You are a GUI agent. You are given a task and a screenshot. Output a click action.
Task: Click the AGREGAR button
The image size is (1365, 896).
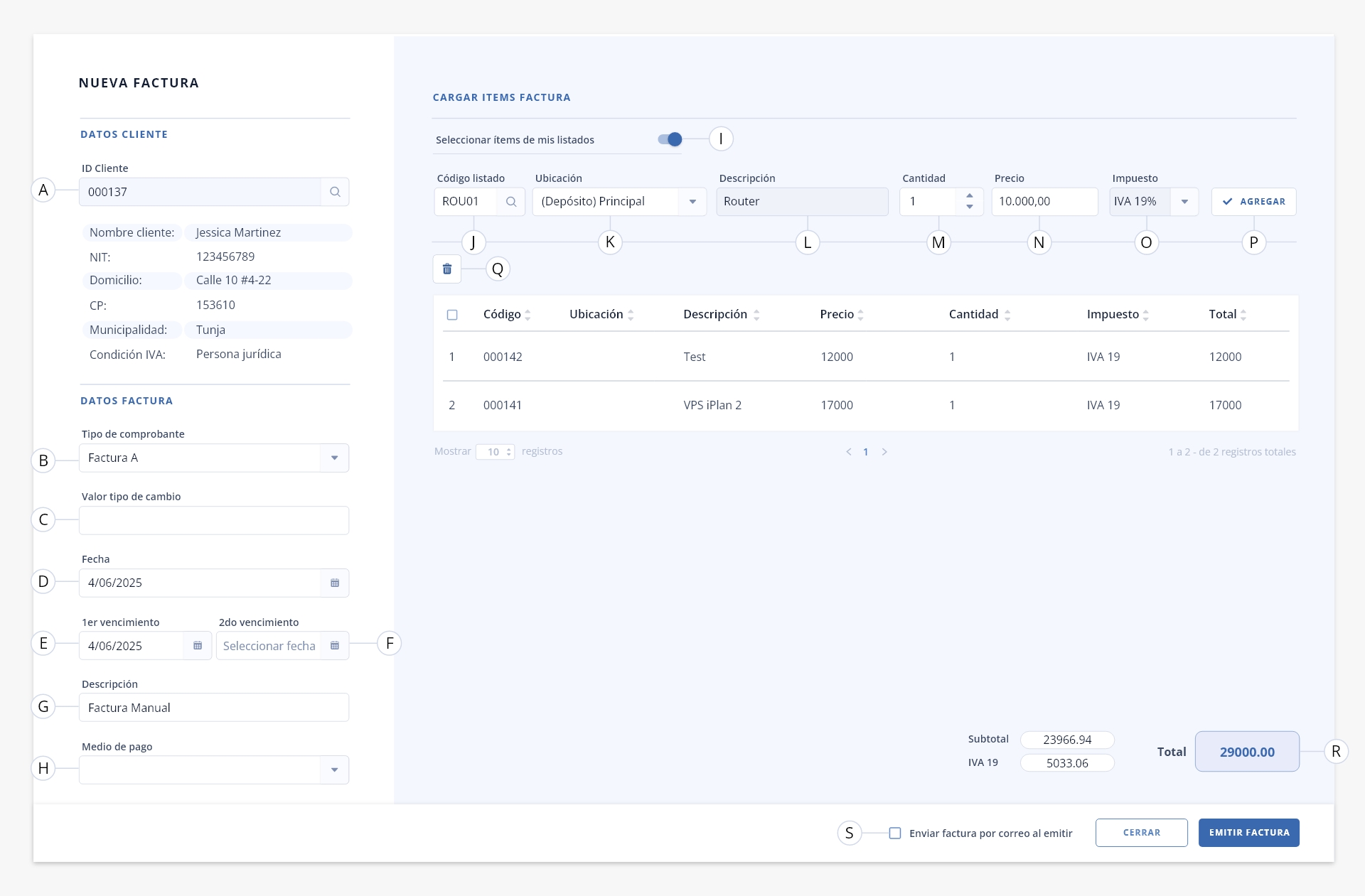(1254, 202)
